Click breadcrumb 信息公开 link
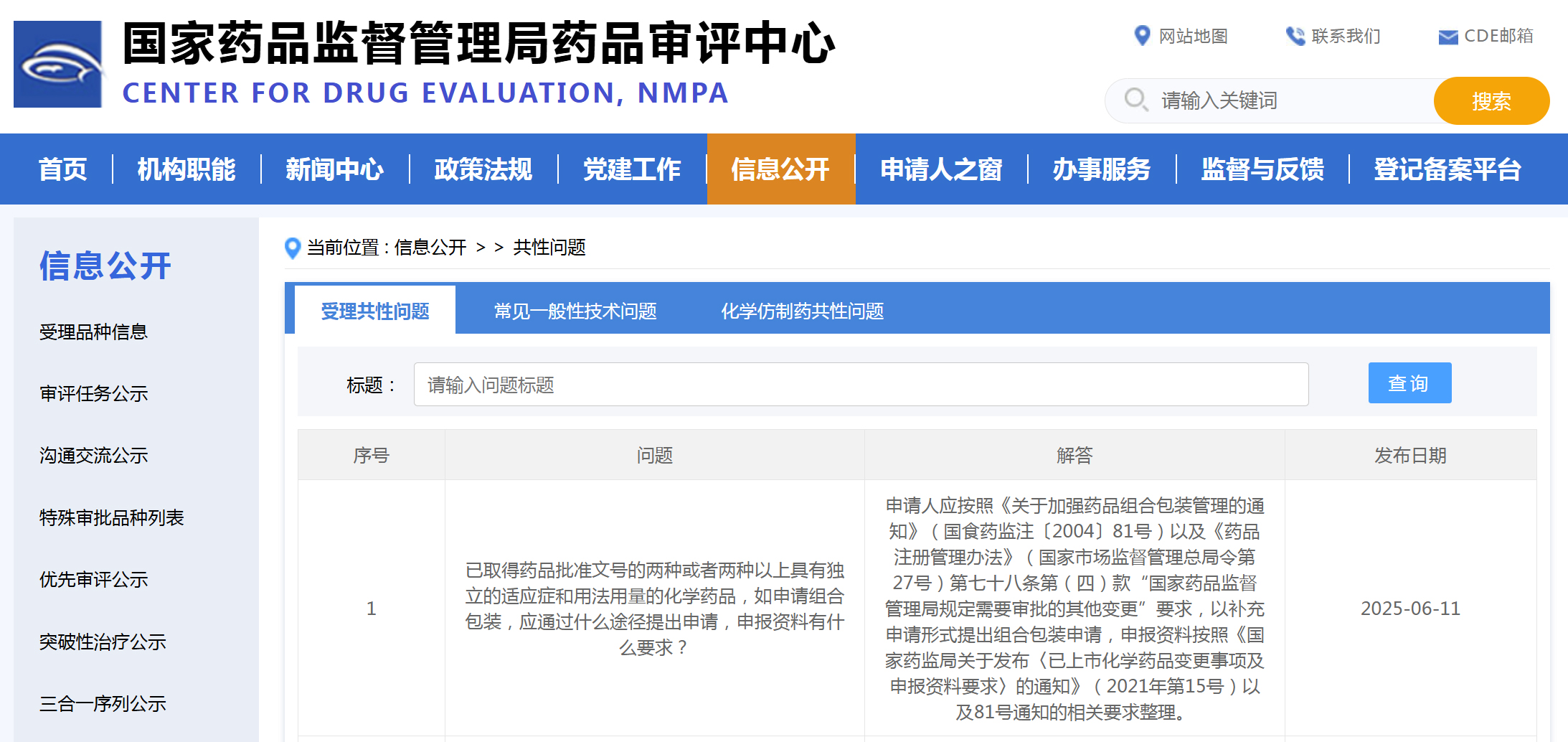 pyautogui.click(x=430, y=248)
